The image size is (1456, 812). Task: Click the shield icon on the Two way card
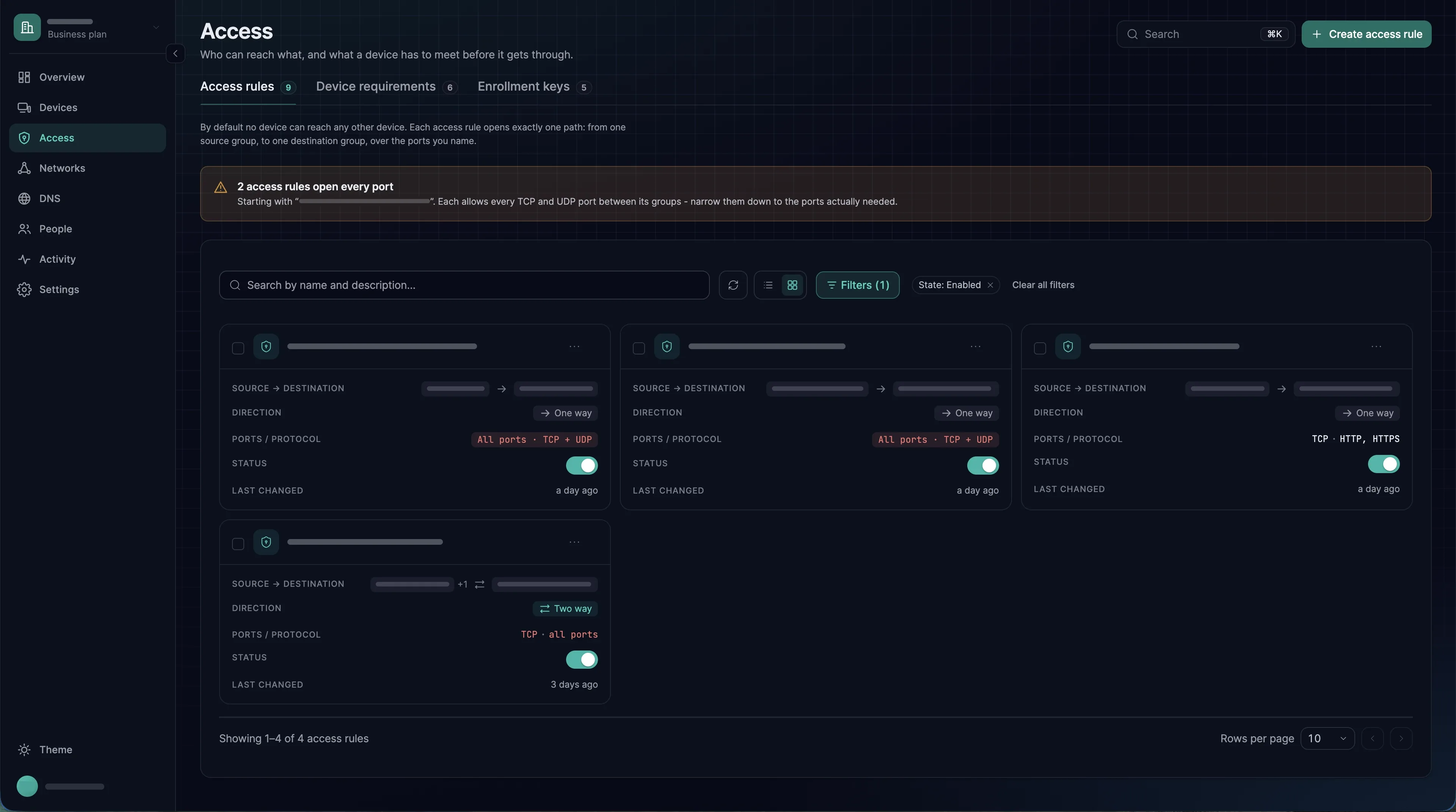coord(266,542)
